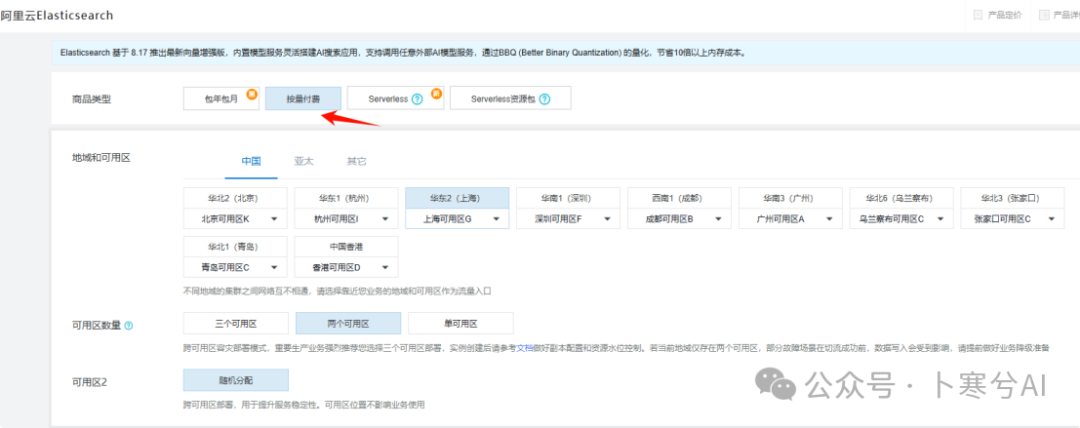Click the help icon next to Serverless

tap(417, 99)
